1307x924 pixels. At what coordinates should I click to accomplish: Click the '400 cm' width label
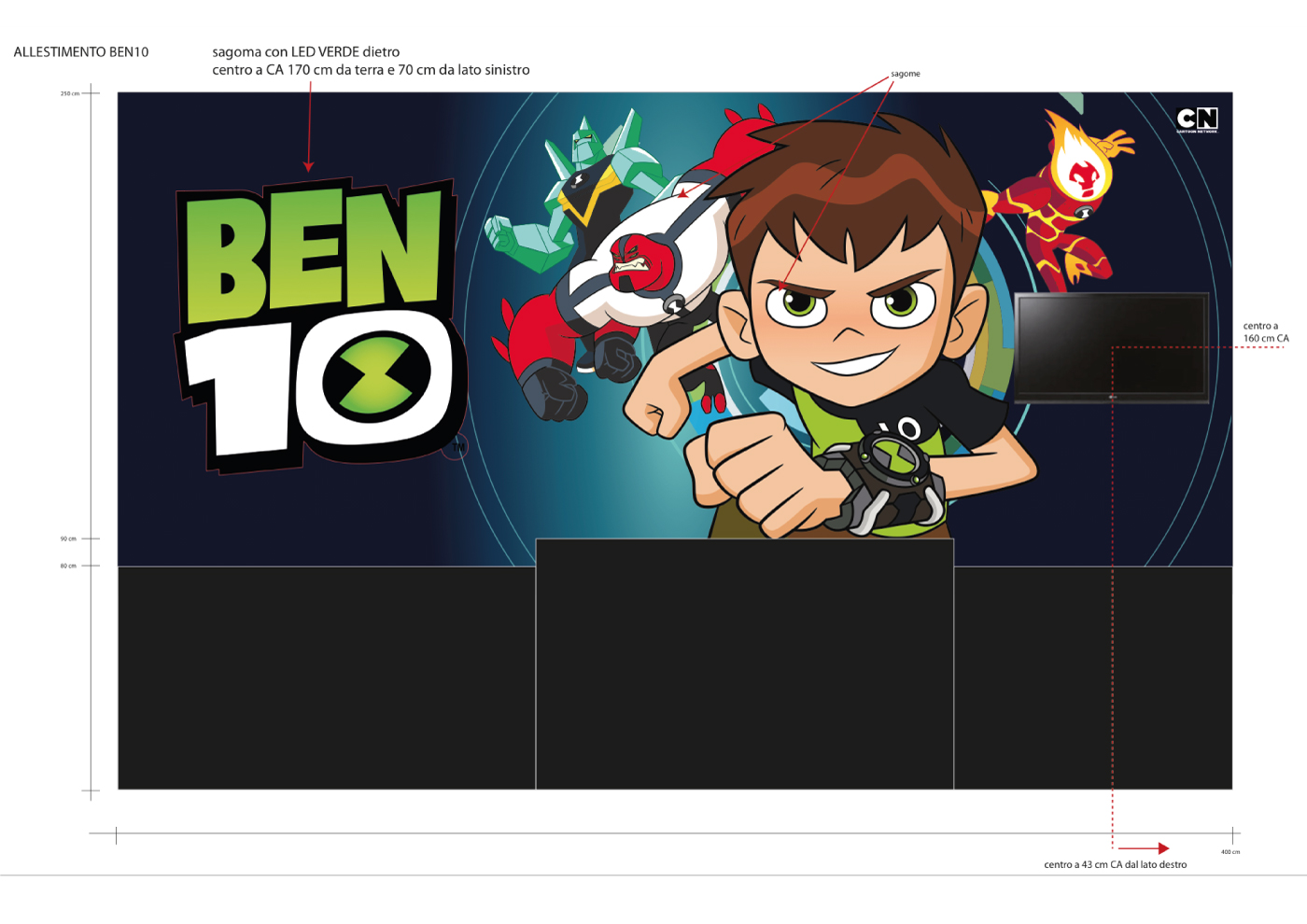[1230, 852]
